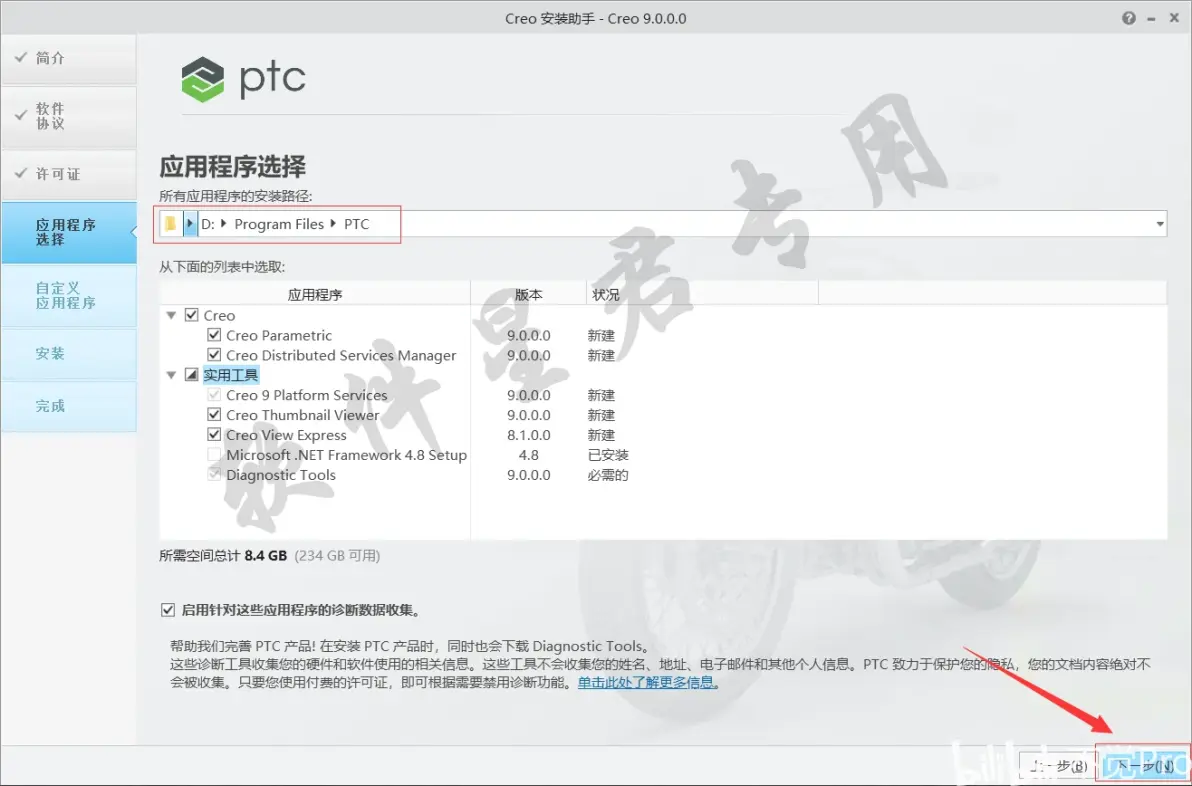1192x786 pixels.
Task: Collapse the 实用工具 tree group
Action: tap(171, 375)
